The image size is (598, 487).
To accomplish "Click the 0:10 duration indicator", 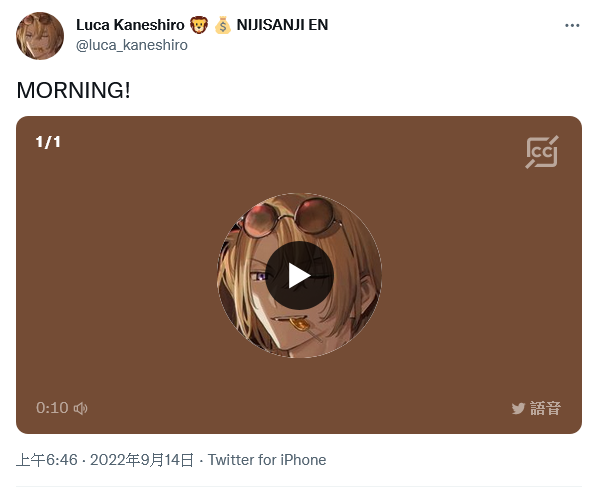I will (x=52, y=408).
